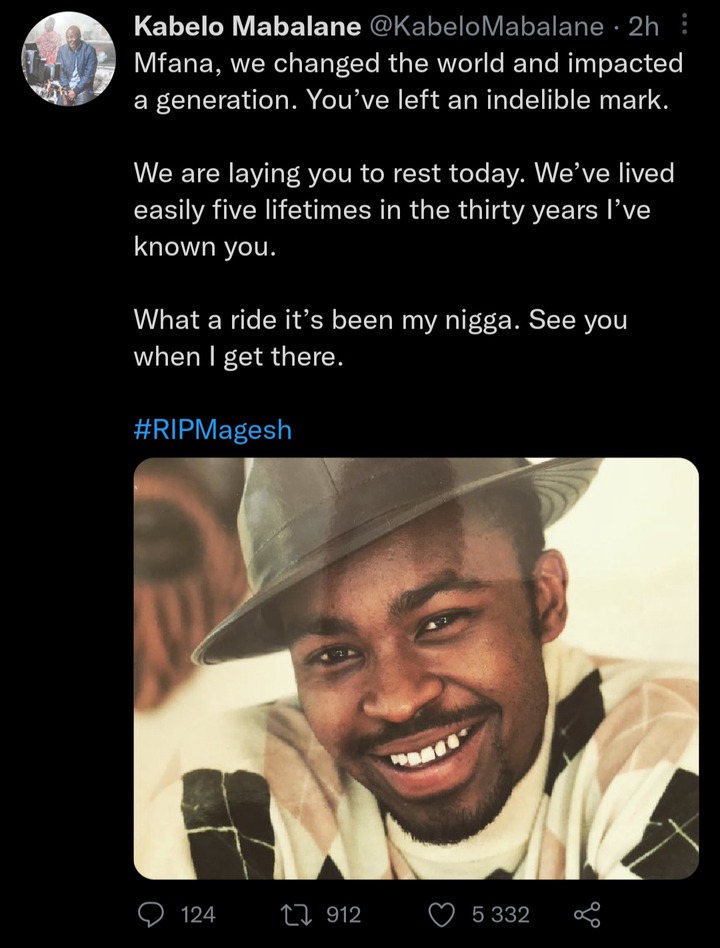Click the phrase "You've left an indelible mark"
720x948 pixels.
[487, 100]
